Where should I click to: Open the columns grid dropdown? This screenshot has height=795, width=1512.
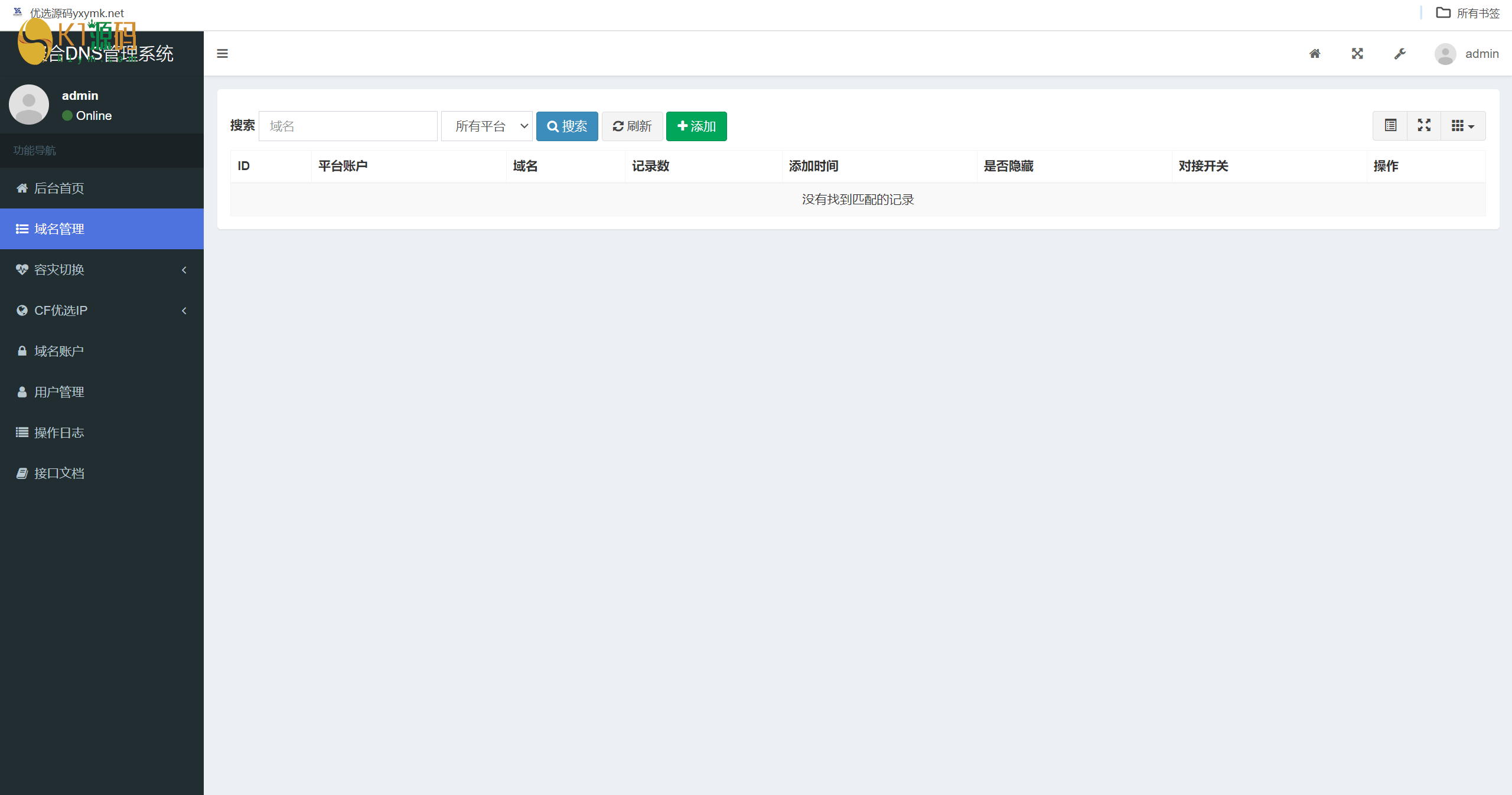tap(1462, 126)
